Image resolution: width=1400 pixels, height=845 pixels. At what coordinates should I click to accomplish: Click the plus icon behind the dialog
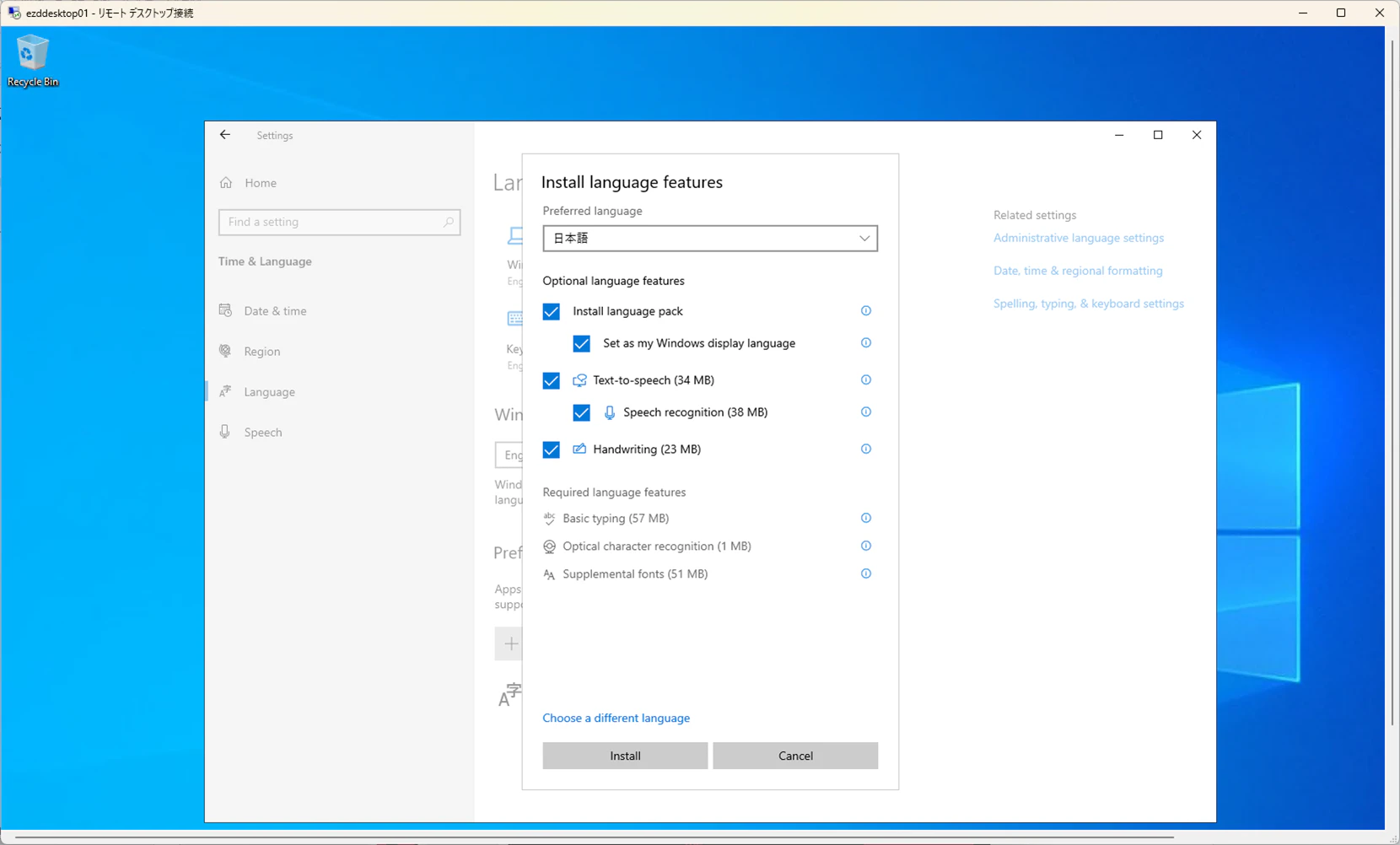click(x=510, y=644)
